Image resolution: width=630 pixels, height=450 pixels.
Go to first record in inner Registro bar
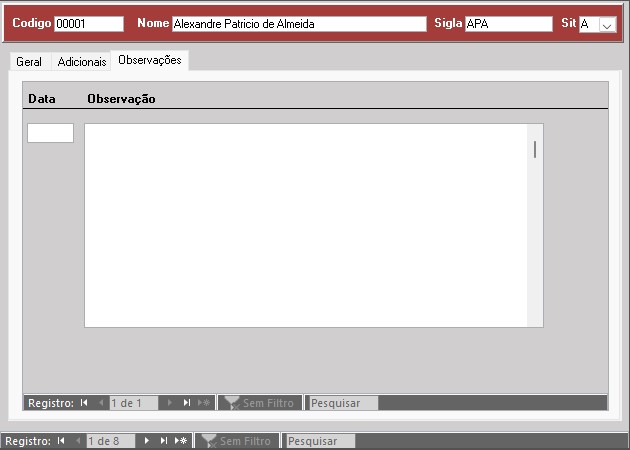pos(84,403)
